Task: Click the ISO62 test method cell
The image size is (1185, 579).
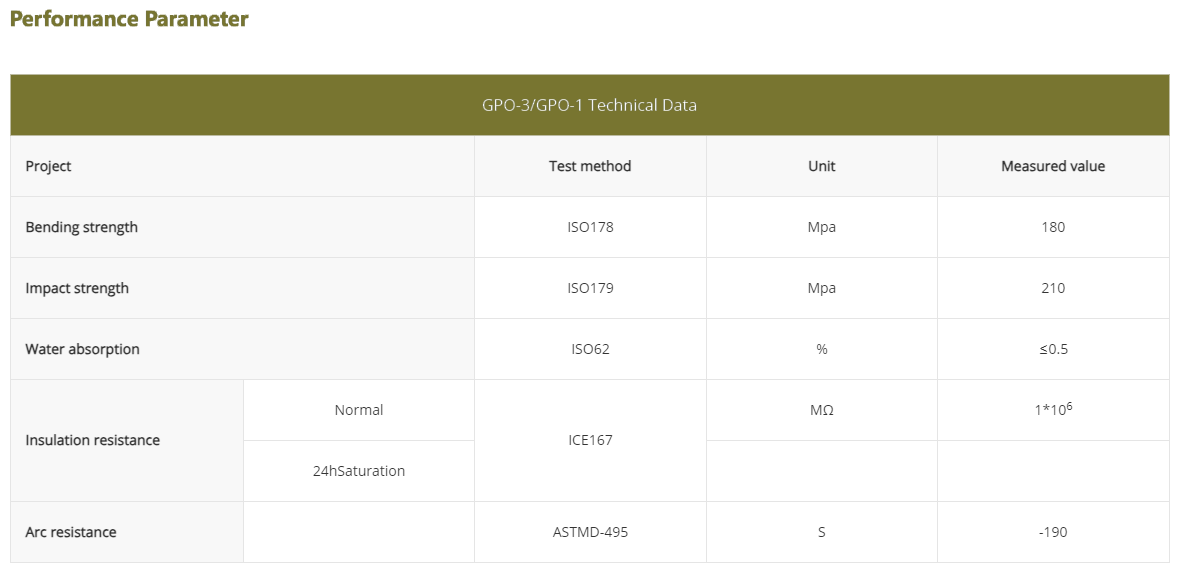Action: (590, 349)
